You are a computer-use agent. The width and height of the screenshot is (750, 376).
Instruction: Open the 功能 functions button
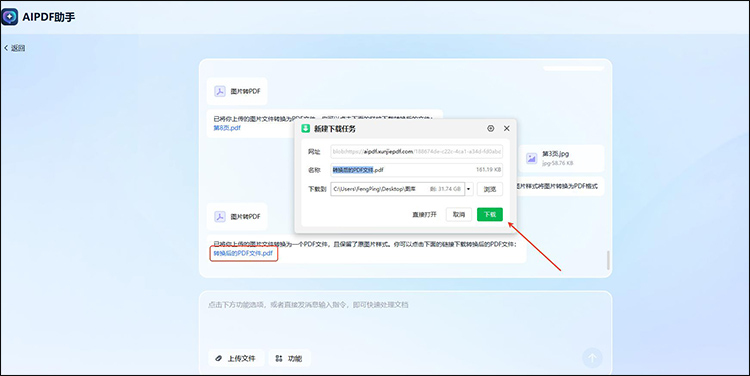click(x=290, y=358)
